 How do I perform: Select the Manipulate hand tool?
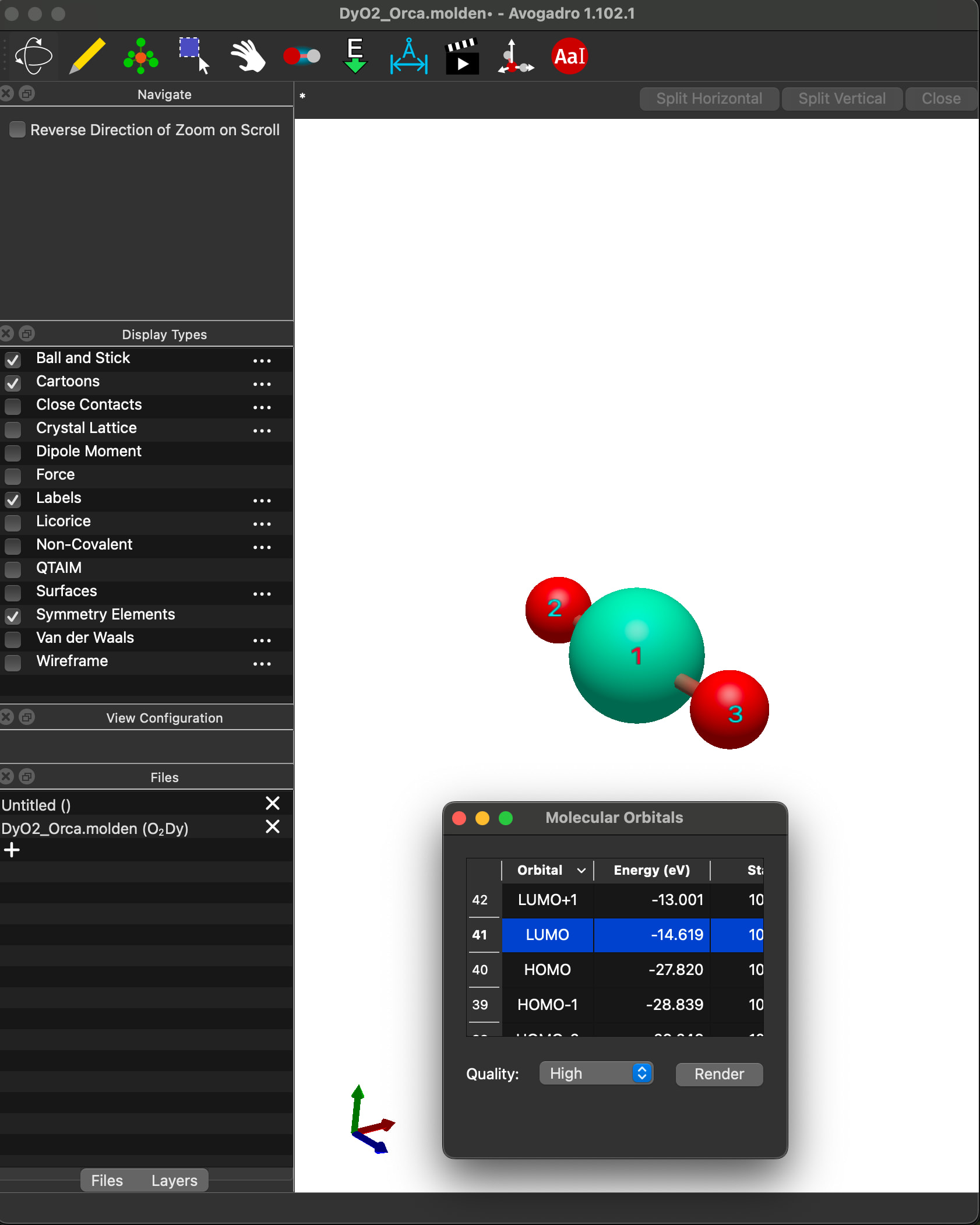click(248, 57)
